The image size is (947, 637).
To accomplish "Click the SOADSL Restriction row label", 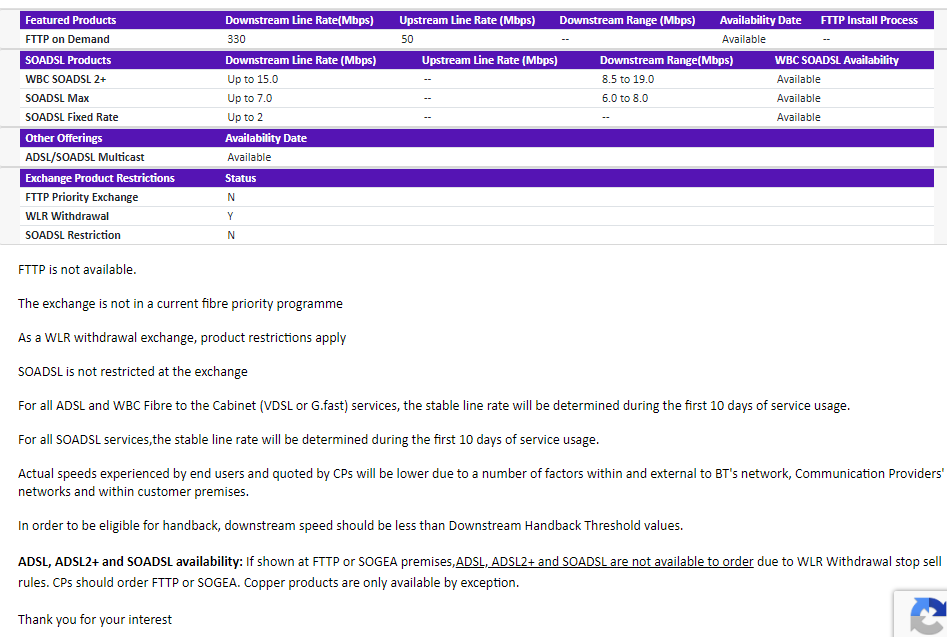I will 73,235.
